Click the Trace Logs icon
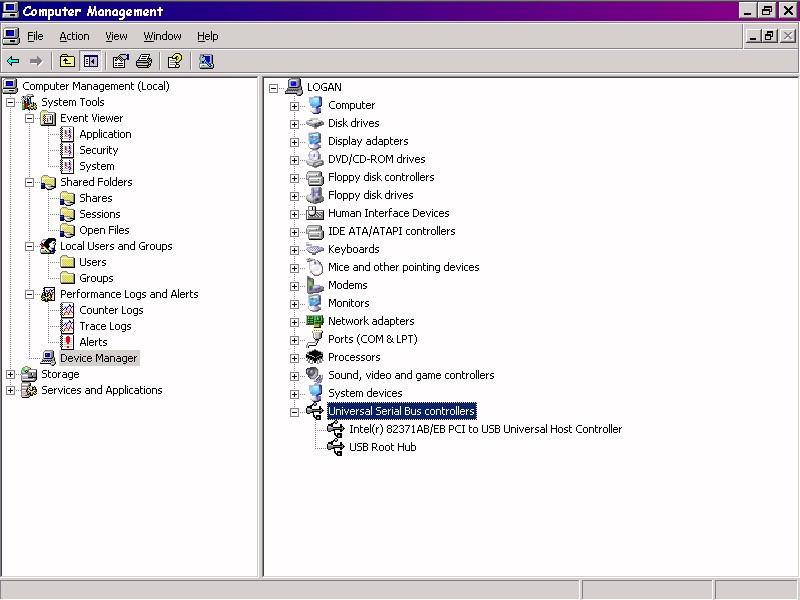 (67, 326)
